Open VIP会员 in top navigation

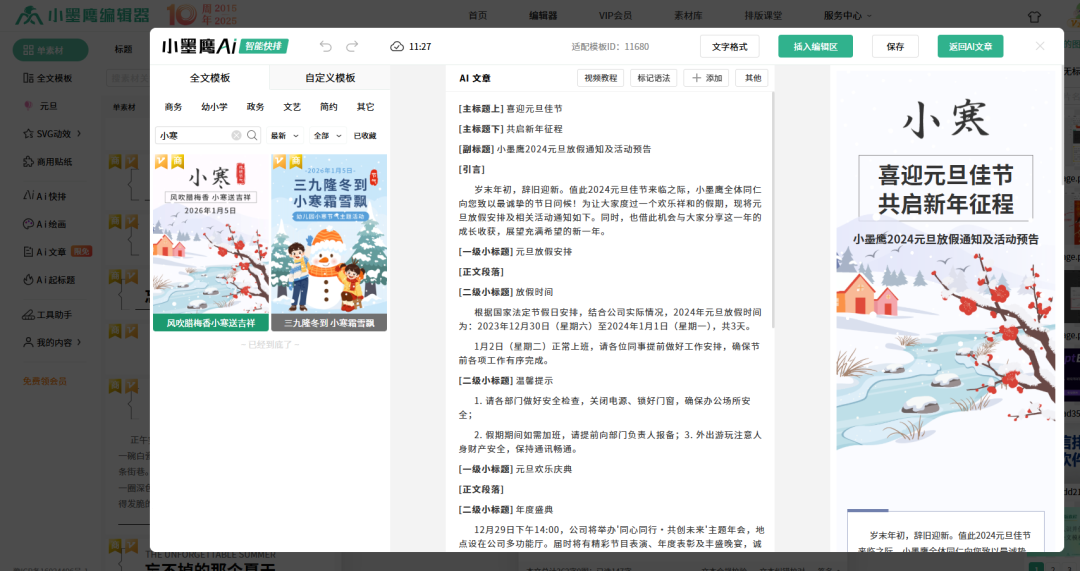(615, 15)
